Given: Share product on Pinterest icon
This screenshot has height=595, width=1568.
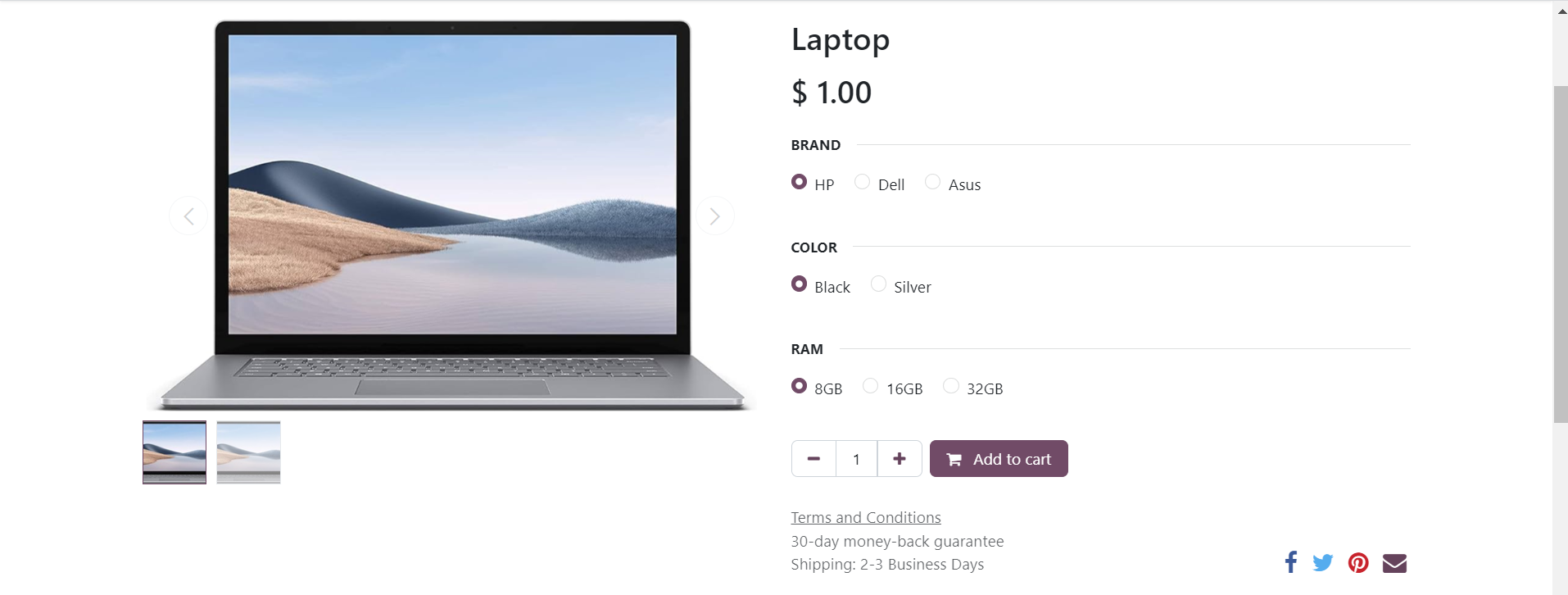Looking at the screenshot, I should pyautogui.click(x=1358, y=563).
